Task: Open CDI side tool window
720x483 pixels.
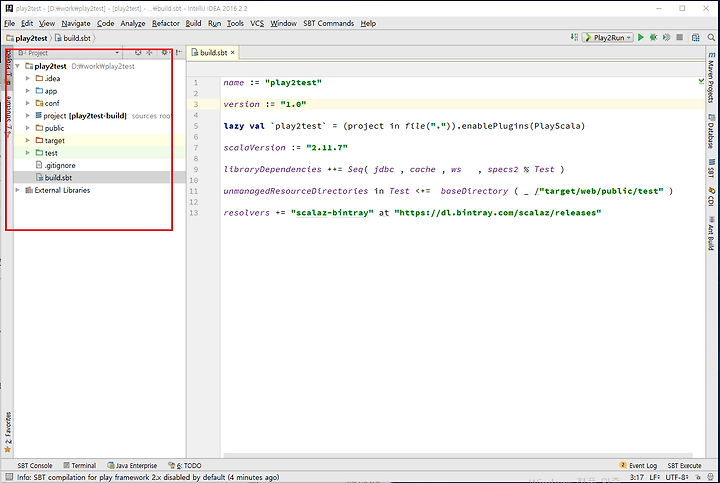Action: coord(711,196)
